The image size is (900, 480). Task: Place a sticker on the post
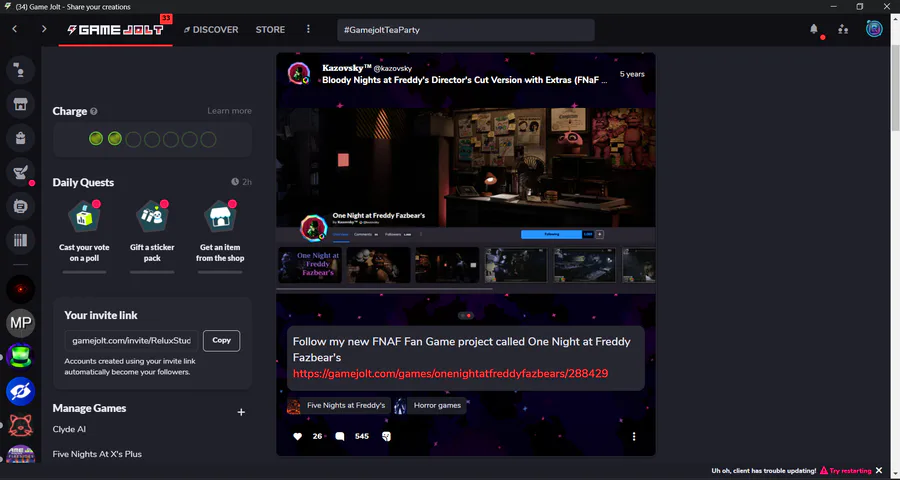pos(386,436)
